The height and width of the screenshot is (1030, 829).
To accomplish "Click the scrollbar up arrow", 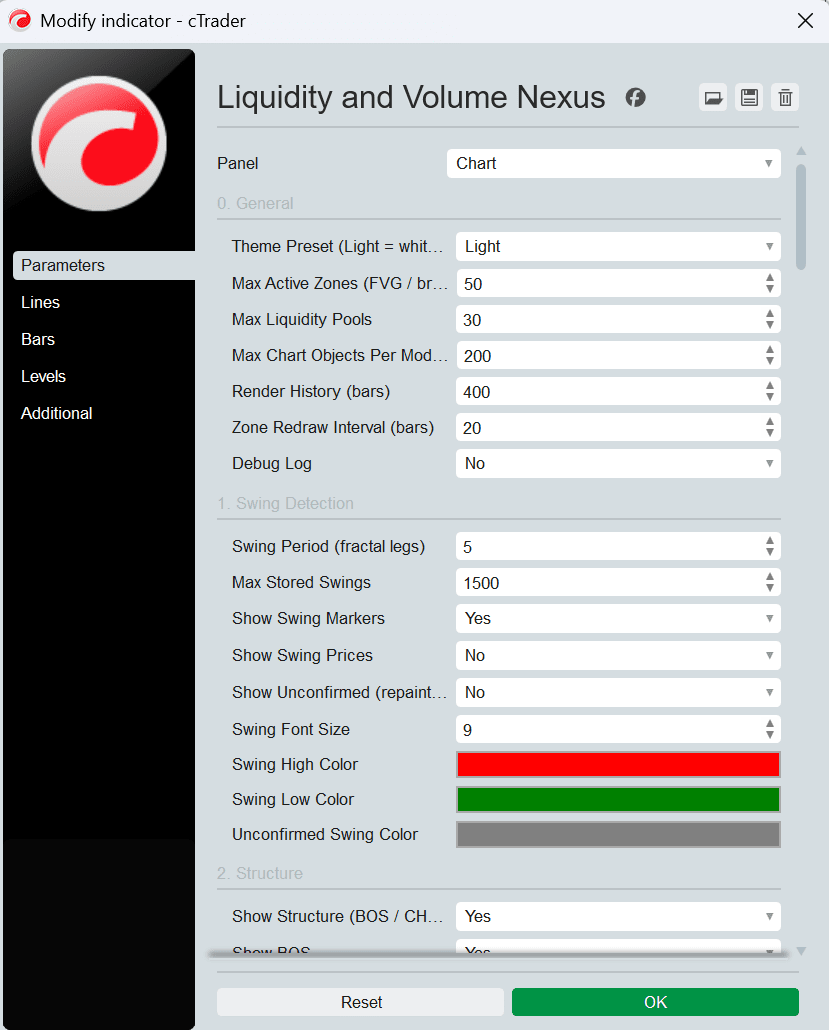I will point(801,151).
